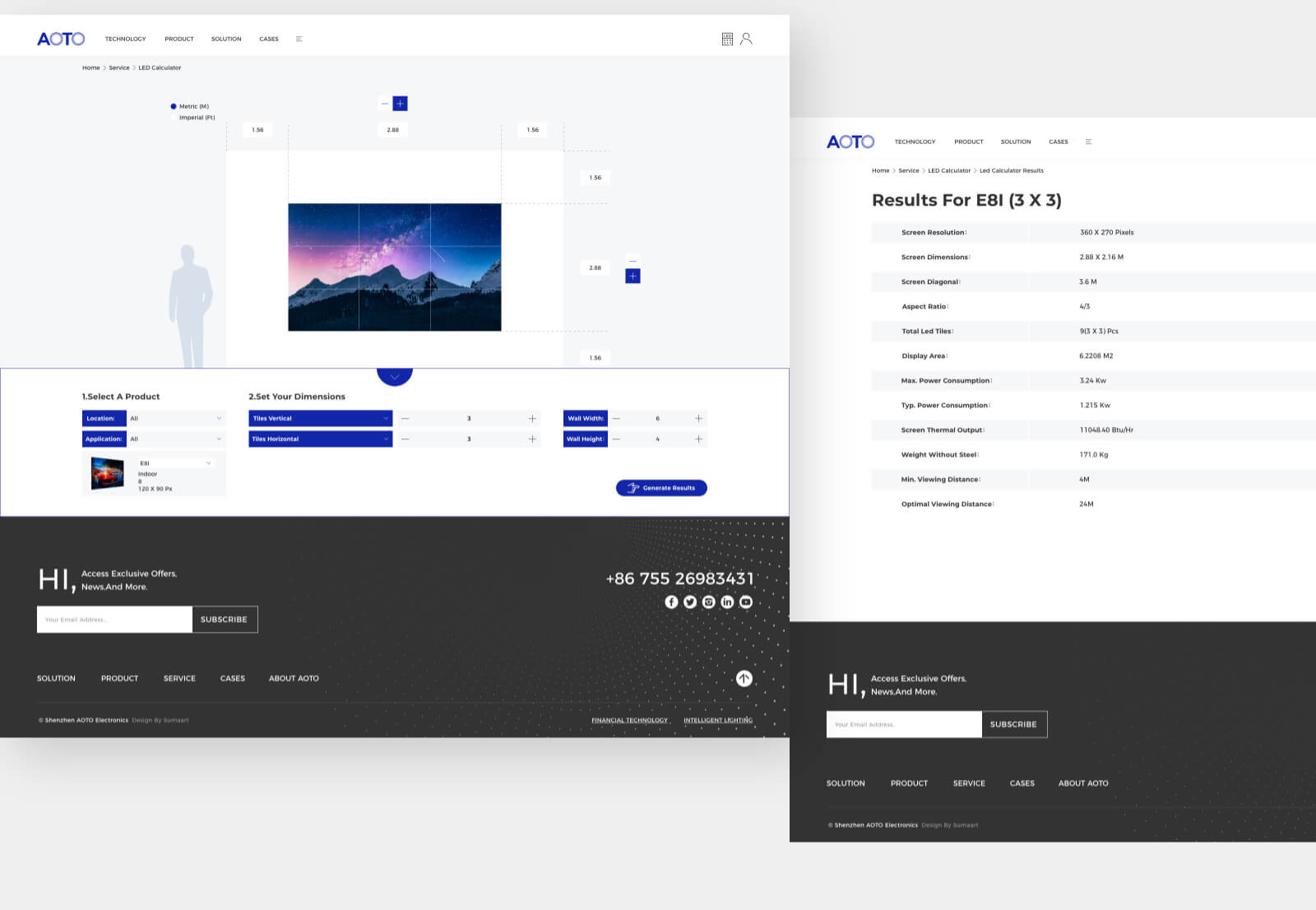Click the LinkedIn social icon
The height and width of the screenshot is (910, 1316).
click(x=727, y=602)
